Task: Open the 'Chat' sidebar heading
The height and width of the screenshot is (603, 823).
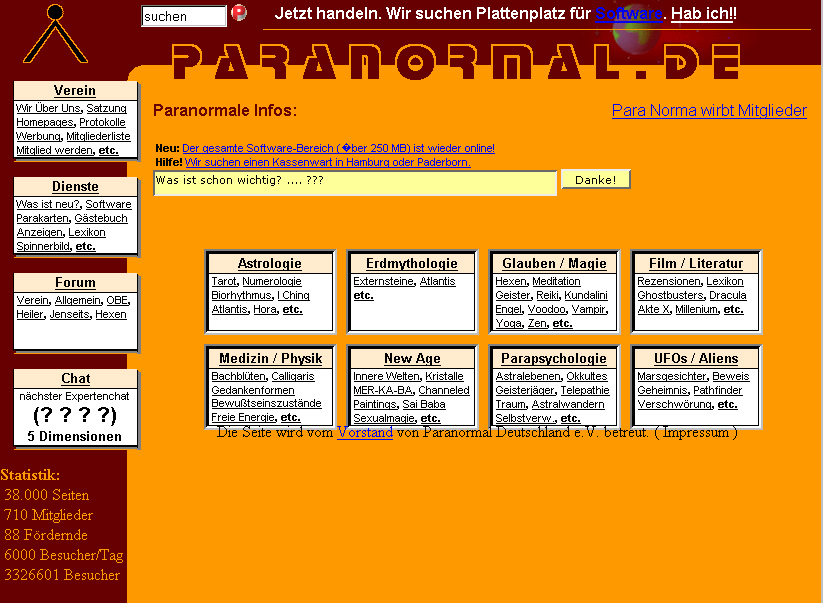Action: (x=76, y=378)
